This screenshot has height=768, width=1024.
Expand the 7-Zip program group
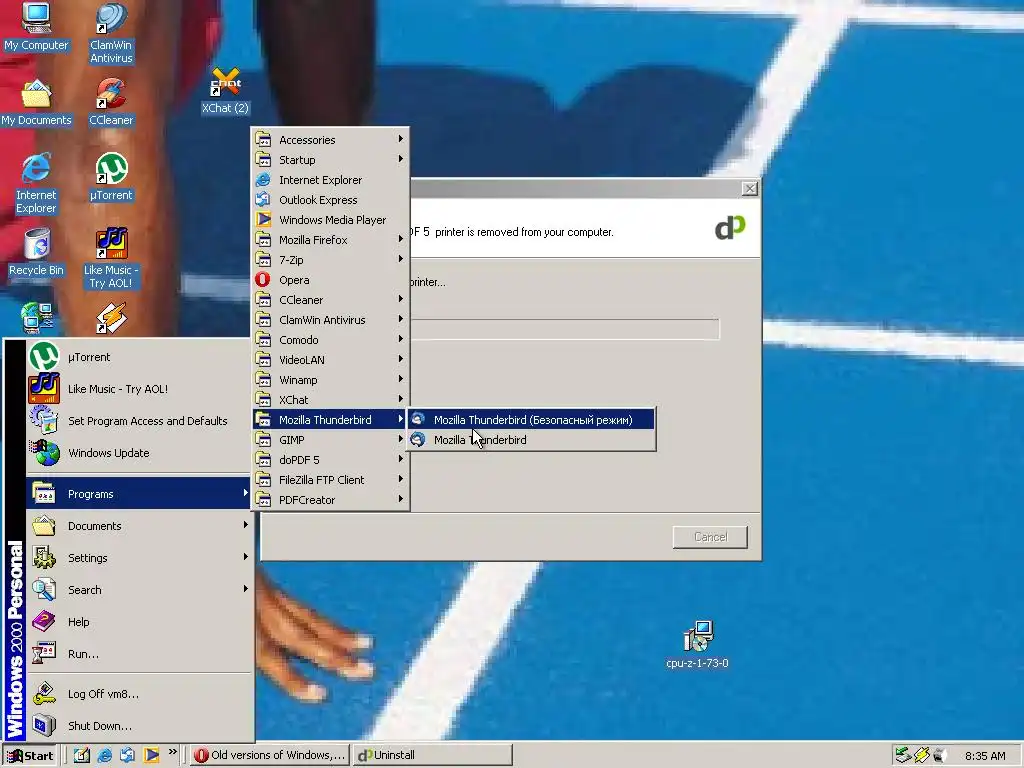[x=331, y=259]
